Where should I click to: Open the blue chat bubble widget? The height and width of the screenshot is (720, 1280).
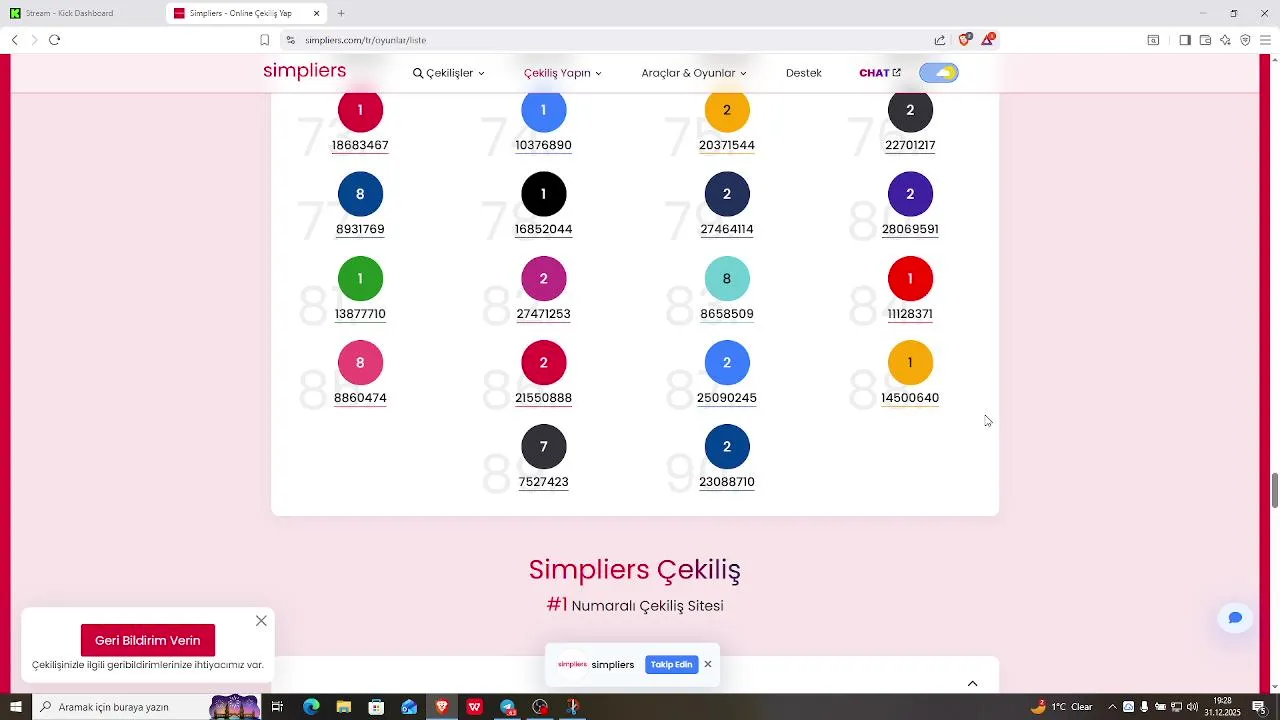tap(1235, 618)
